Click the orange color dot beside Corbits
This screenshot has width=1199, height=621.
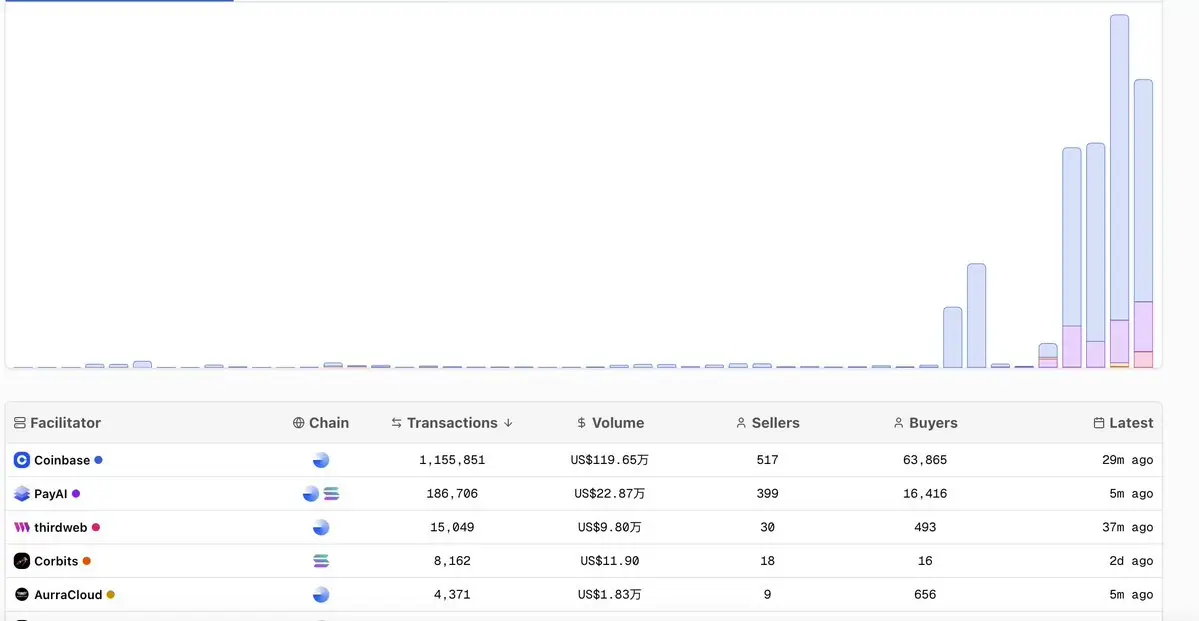click(86, 561)
